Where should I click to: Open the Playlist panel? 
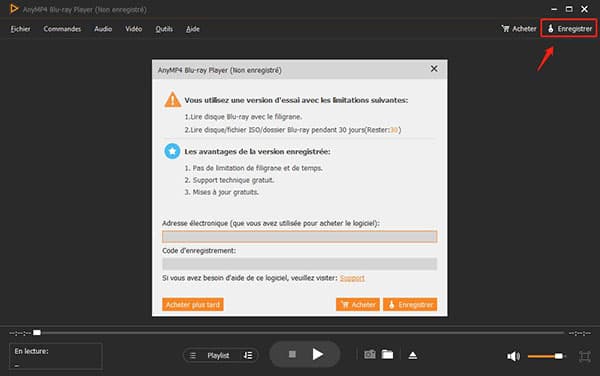pyautogui.click(x=218, y=355)
